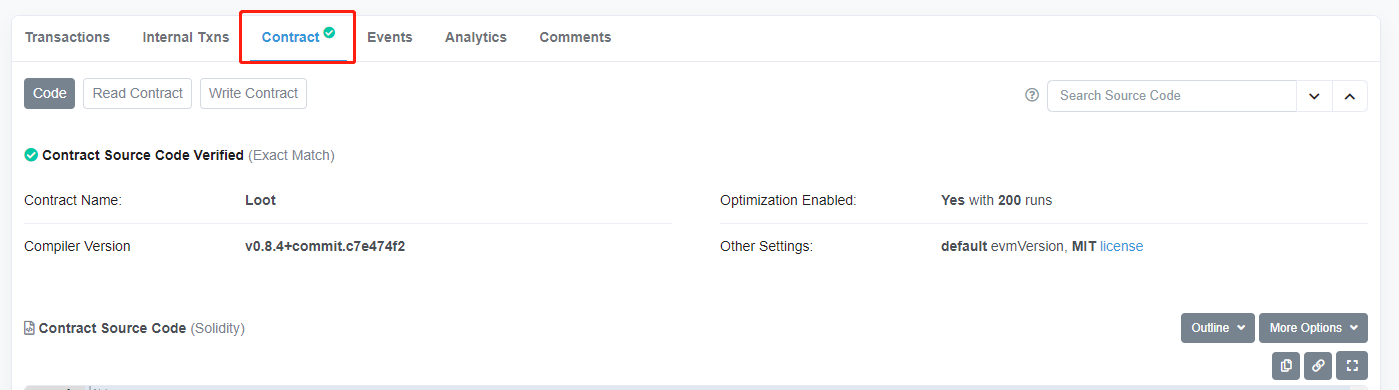The height and width of the screenshot is (390, 1399).
Task: Jump to previous search match arrow
Action: (x=1349, y=96)
